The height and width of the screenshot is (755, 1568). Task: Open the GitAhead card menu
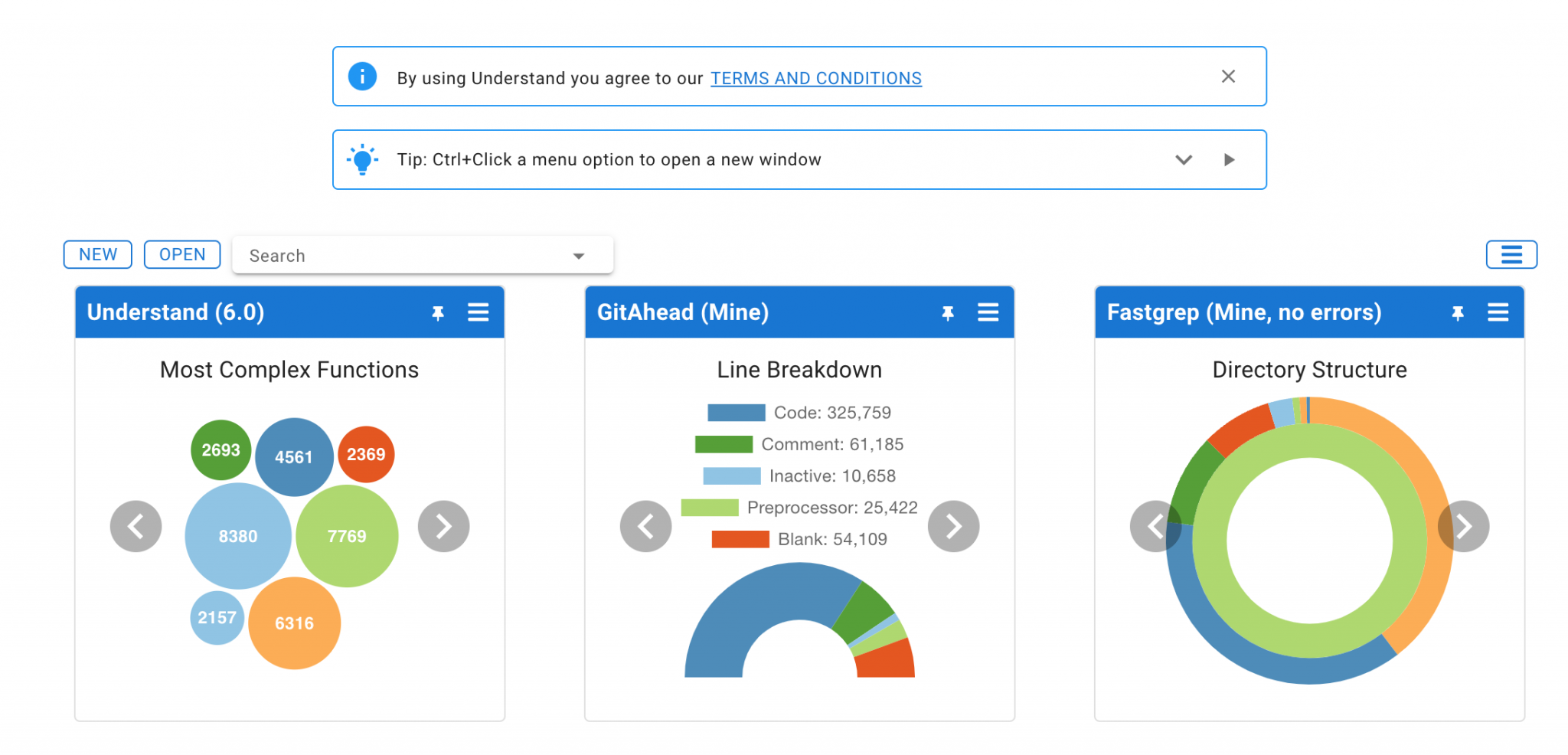click(x=988, y=312)
